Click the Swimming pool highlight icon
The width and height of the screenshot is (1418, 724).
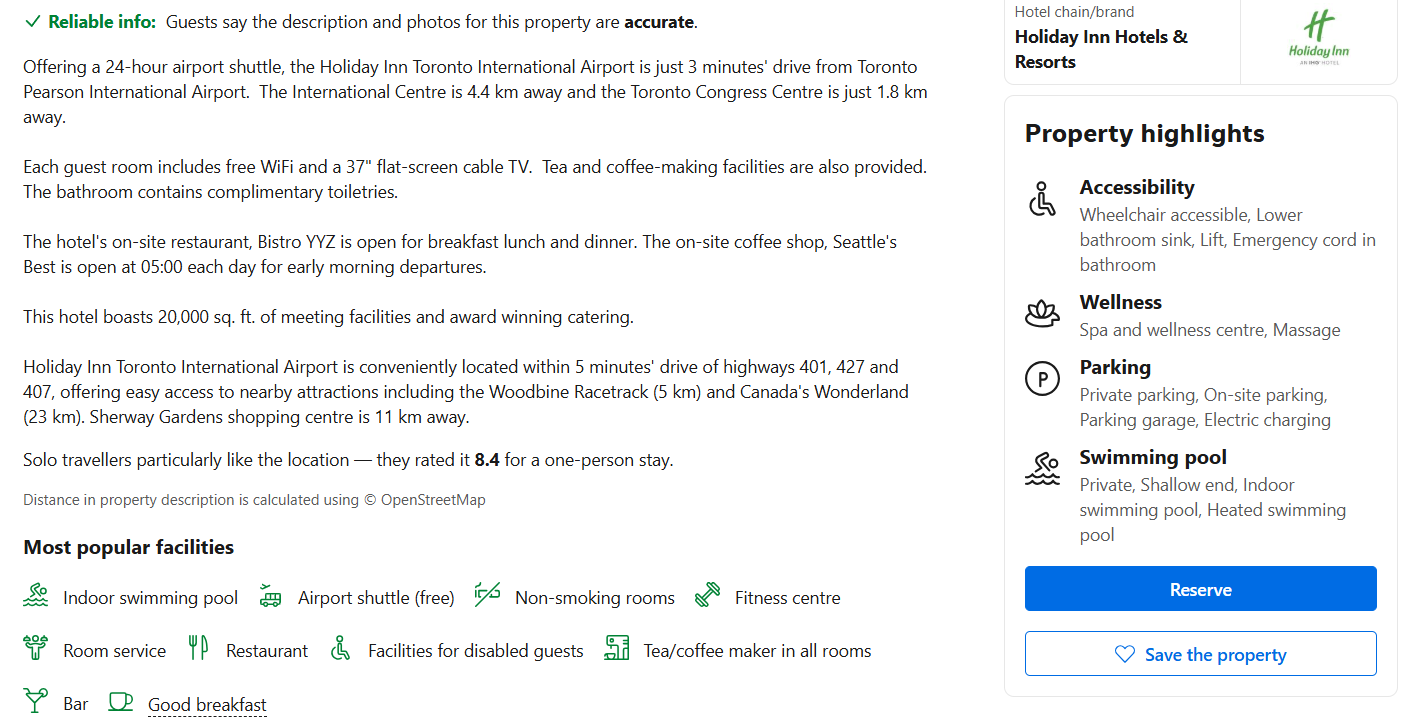(1042, 470)
